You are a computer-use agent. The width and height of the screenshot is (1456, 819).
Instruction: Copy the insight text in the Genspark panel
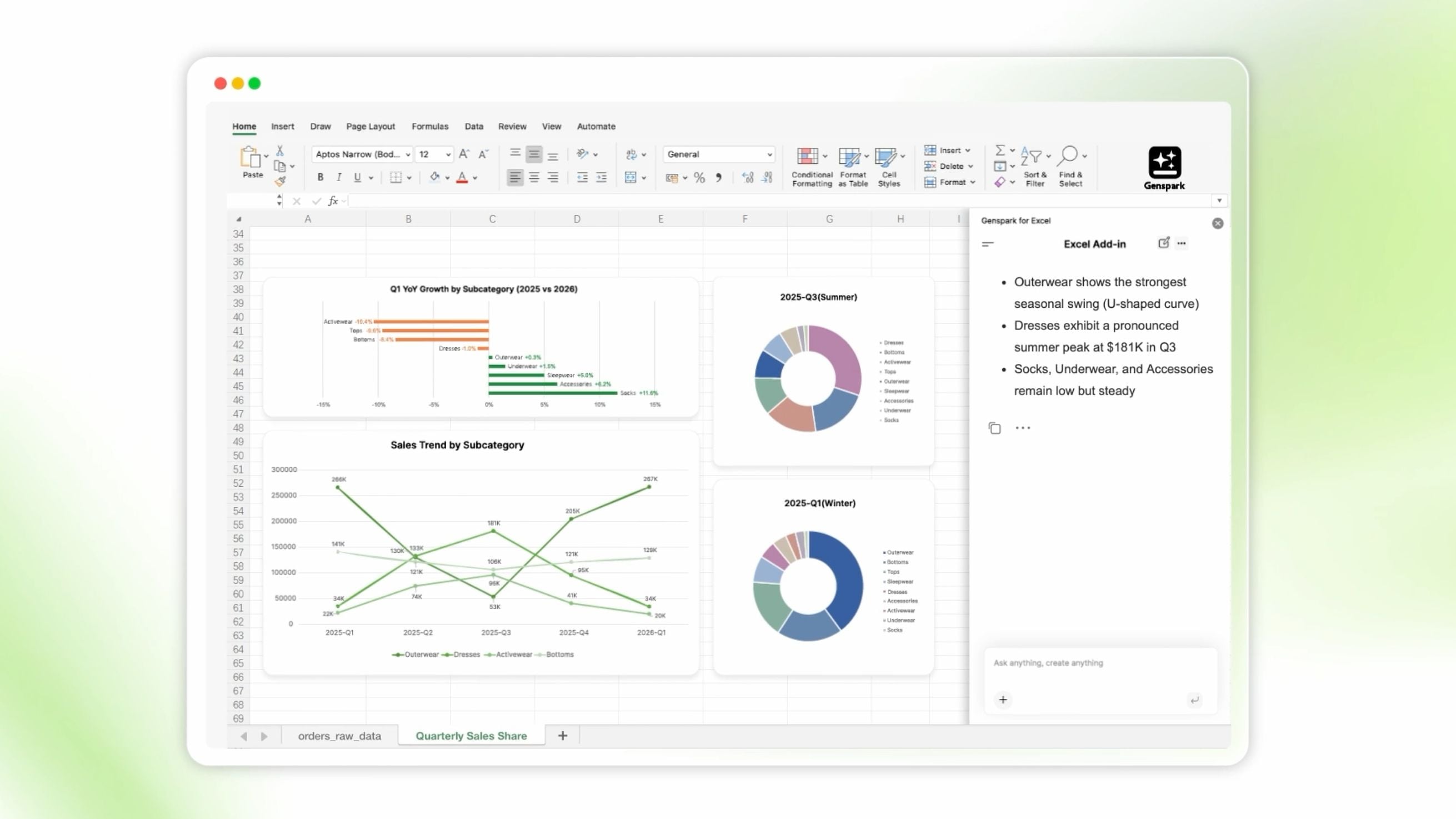coord(995,428)
